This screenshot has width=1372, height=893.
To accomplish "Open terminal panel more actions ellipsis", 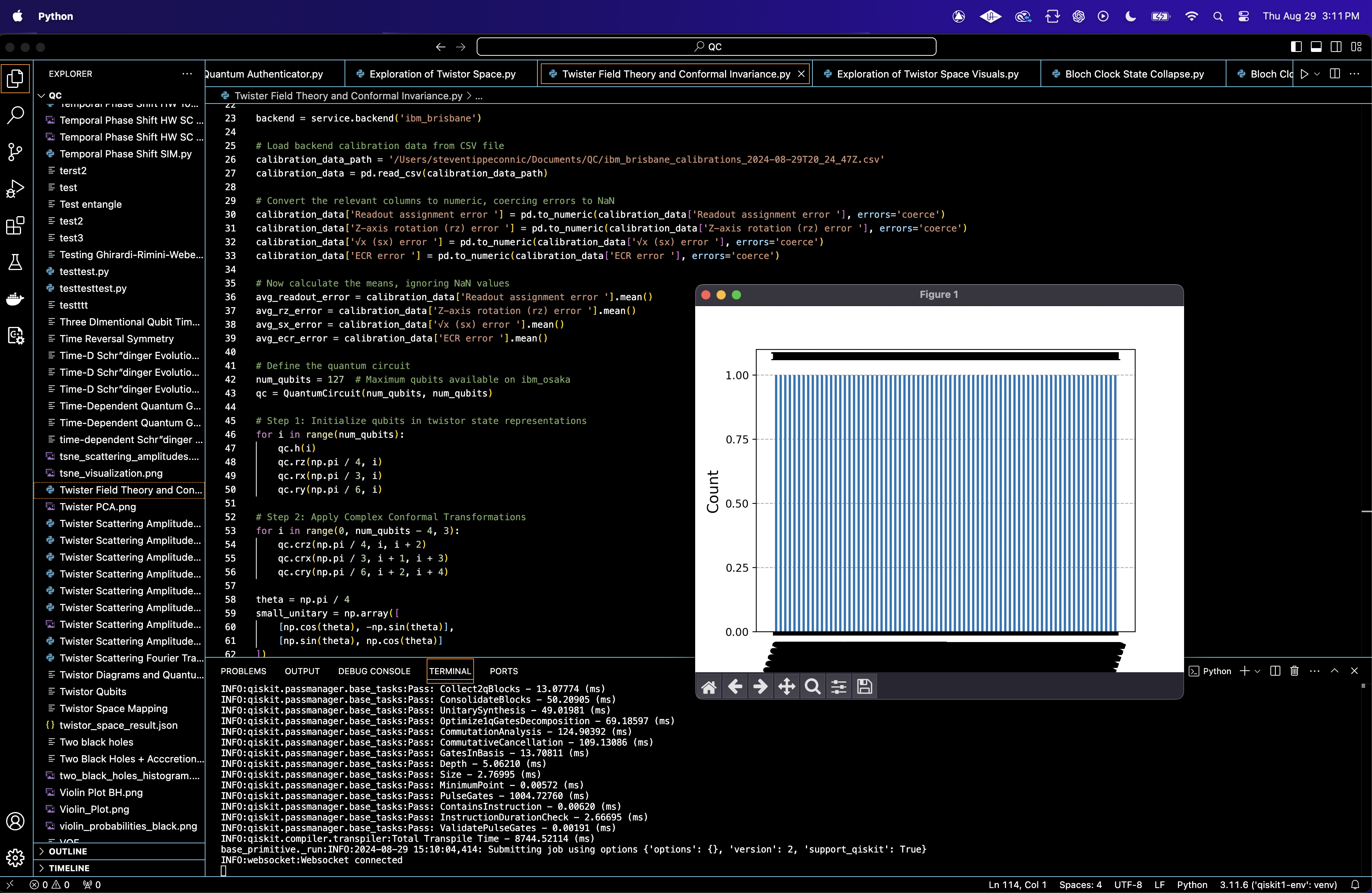I will [x=1315, y=671].
